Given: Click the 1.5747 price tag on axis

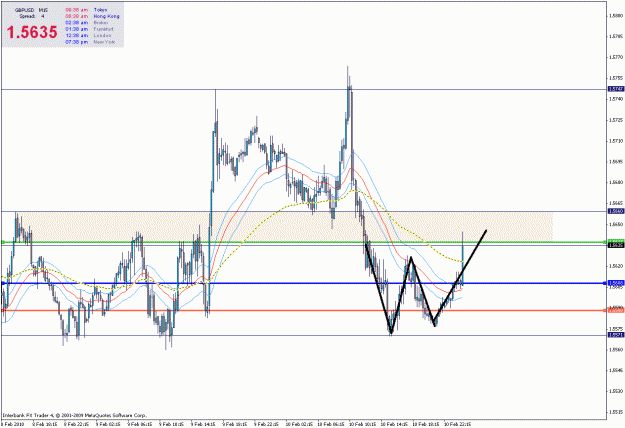Looking at the screenshot, I should pos(616,89).
